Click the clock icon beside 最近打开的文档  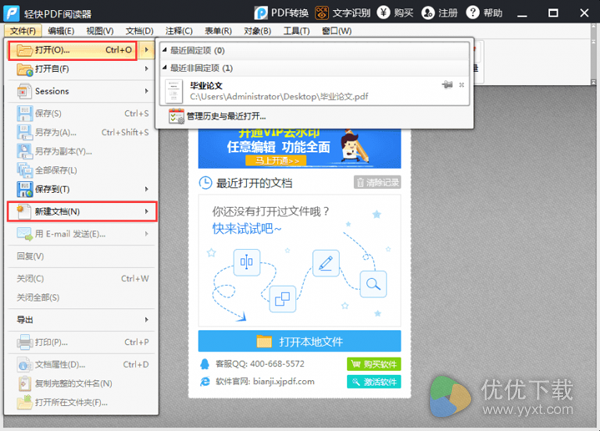coord(205,183)
